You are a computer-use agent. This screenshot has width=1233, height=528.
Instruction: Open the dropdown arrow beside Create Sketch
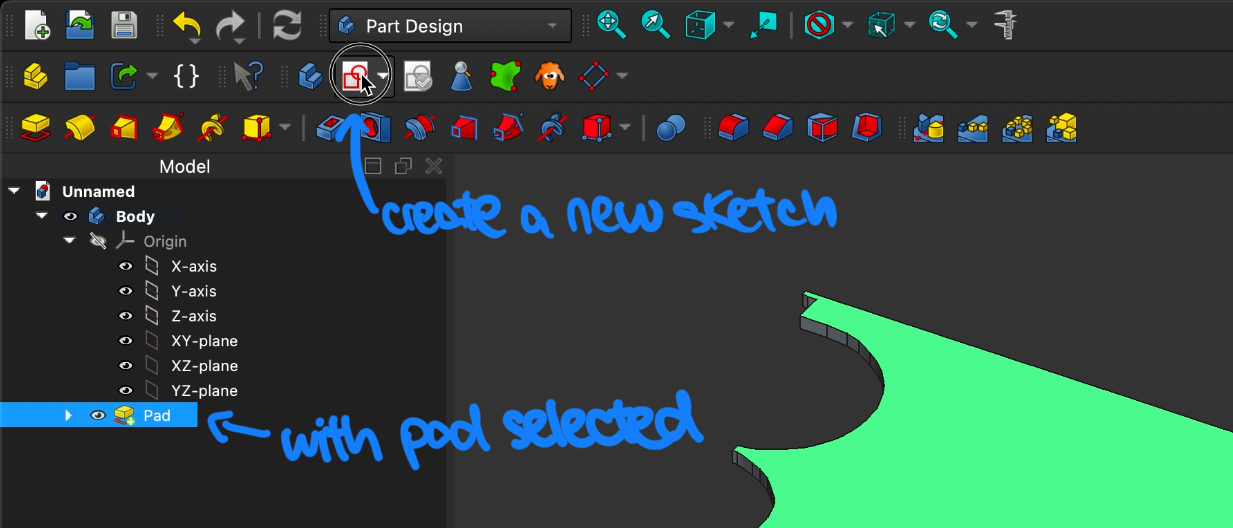pos(383,77)
